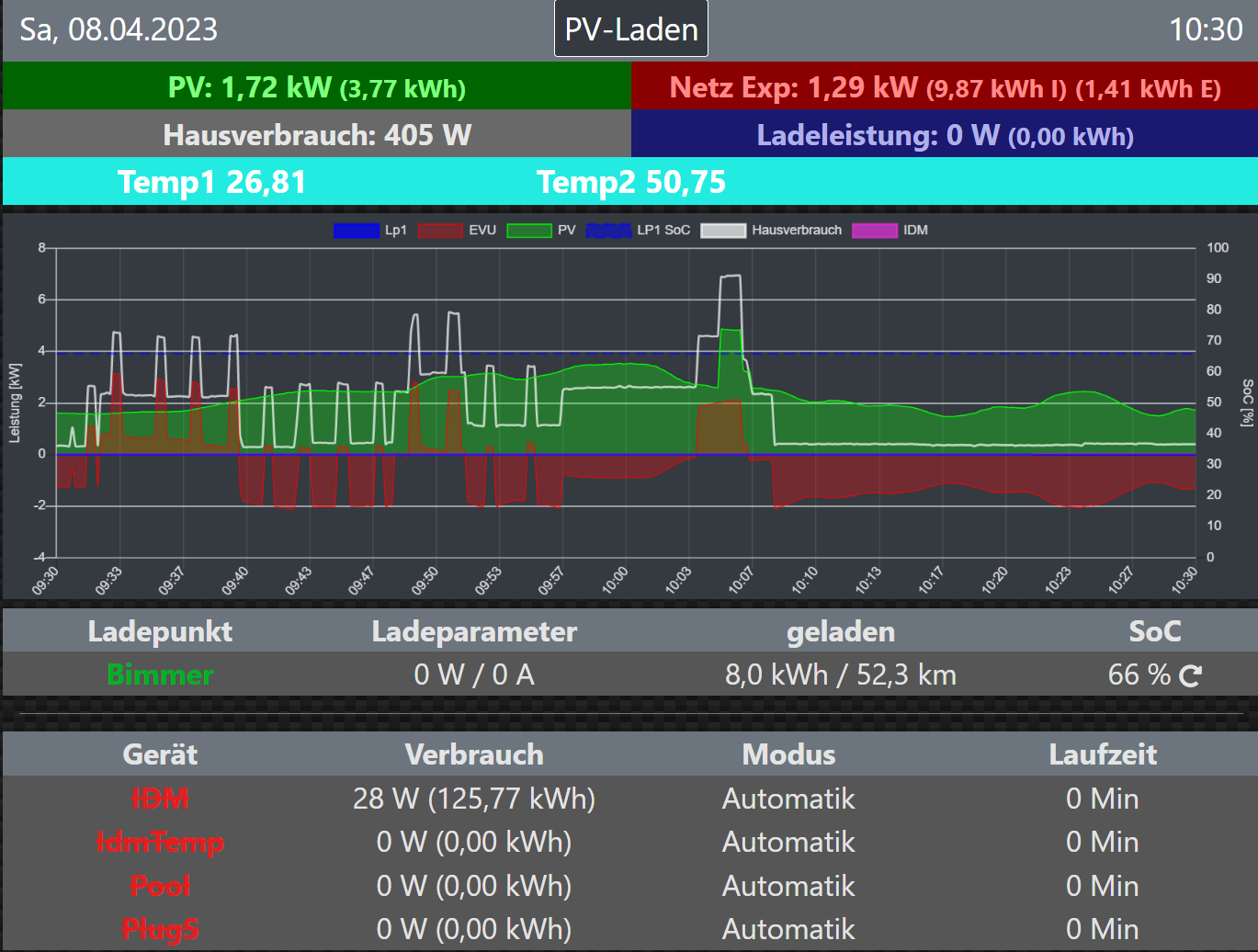1258x952 pixels.
Task: Toggle Lp1 blue legend swatch
Action: click(x=357, y=231)
